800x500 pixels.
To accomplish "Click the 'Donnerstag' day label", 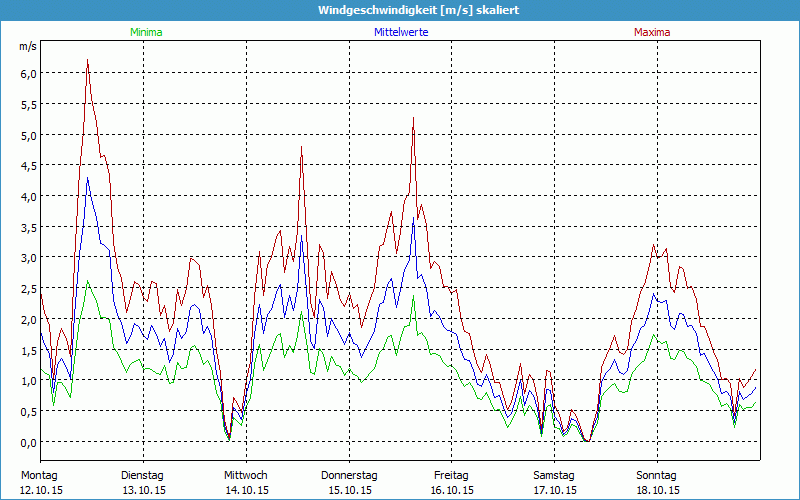I will (349, 476).
